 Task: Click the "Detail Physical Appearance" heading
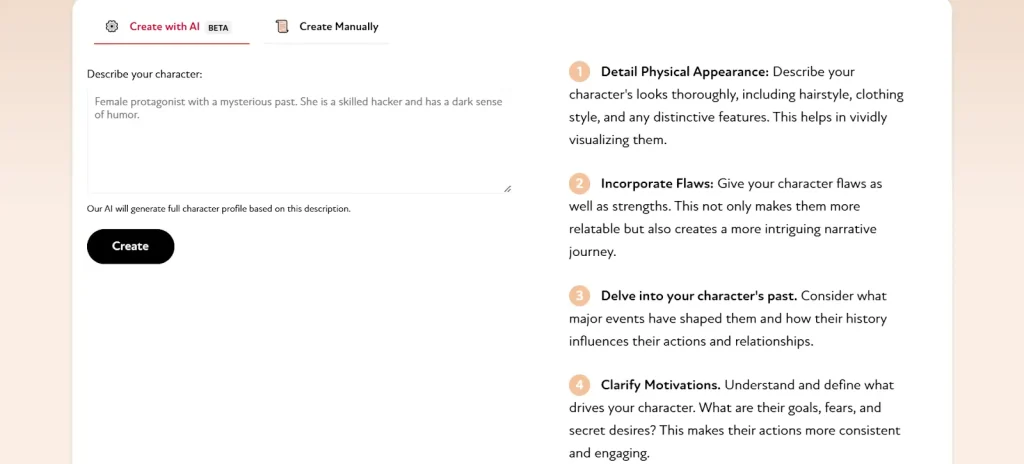684,72
